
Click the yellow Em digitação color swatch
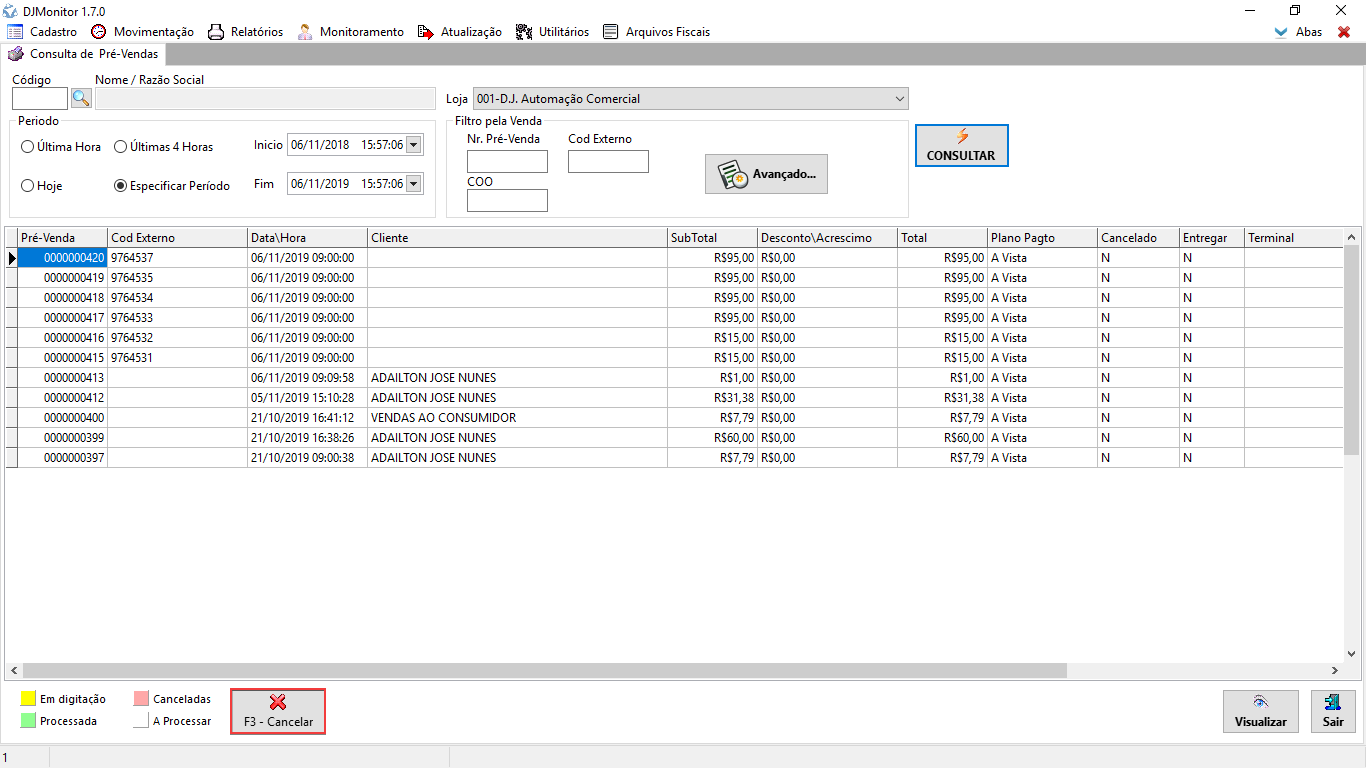coord(28,699)
